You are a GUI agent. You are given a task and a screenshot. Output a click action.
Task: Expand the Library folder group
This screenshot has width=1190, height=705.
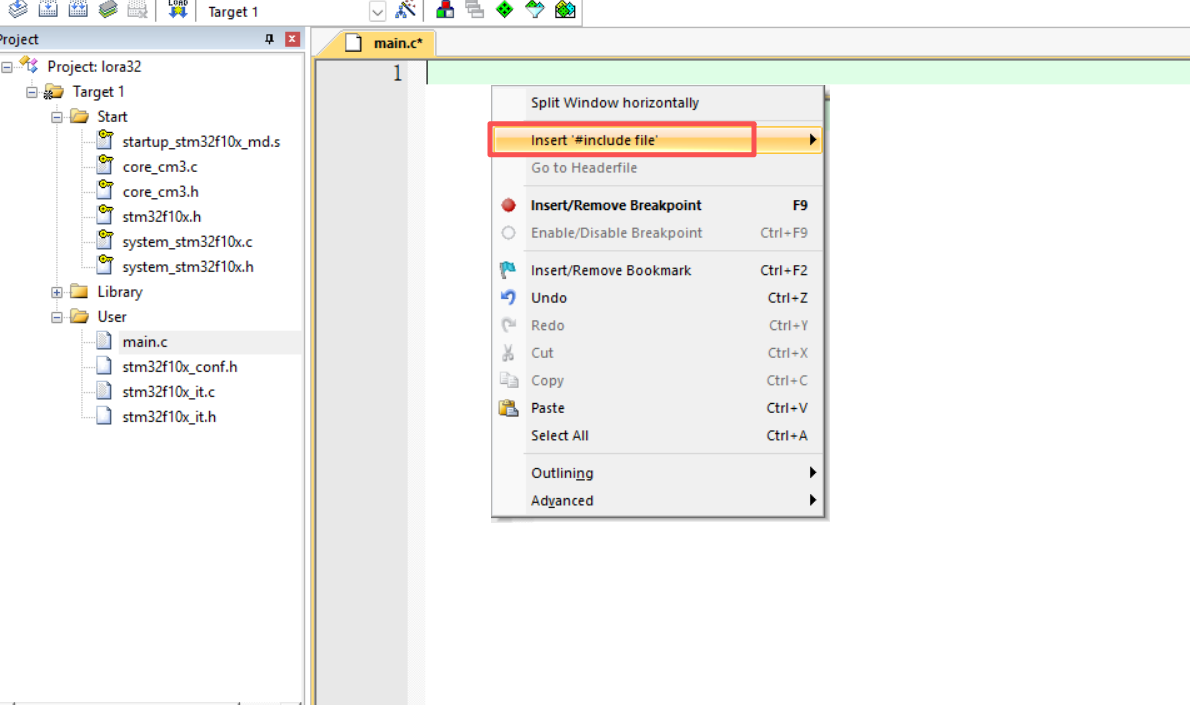tap(57, 292)
